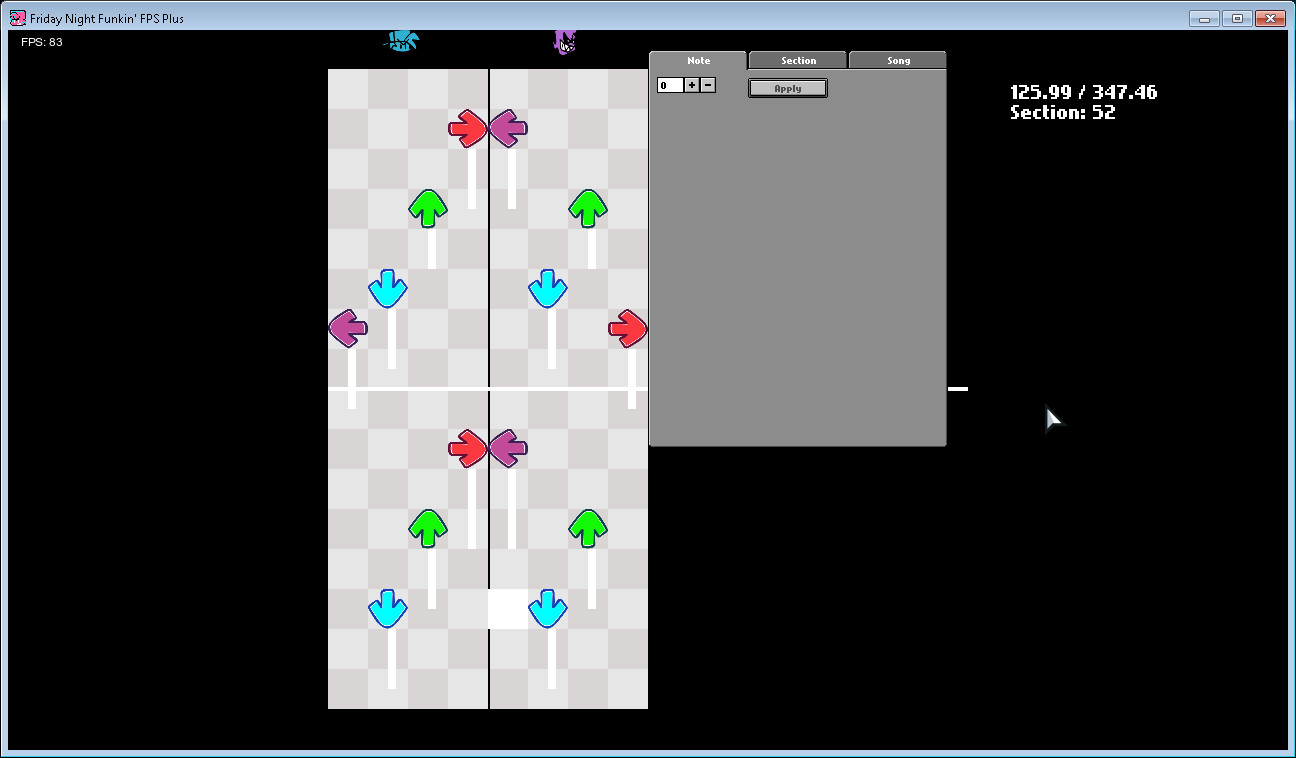Screen dimensions: 1296x758
Task: Select the red right arrow above the strum line
Action: (x=467, y=128)
